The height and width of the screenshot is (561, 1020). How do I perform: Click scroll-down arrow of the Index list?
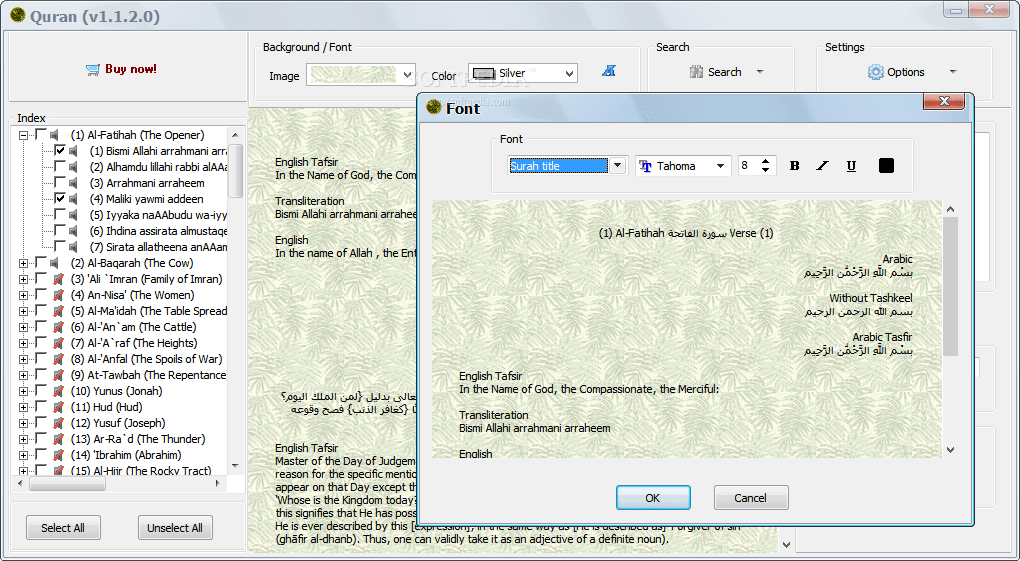point(235,466)
